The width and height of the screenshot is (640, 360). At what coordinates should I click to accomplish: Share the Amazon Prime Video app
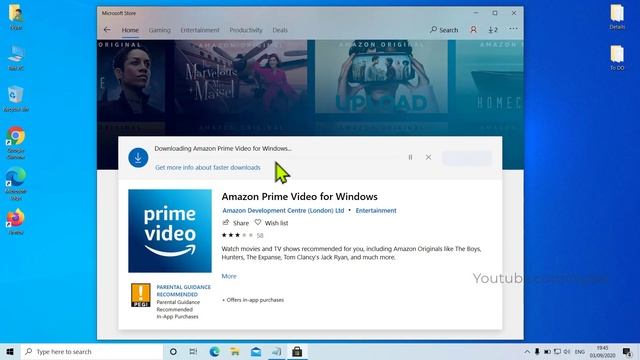pos(236,223)
